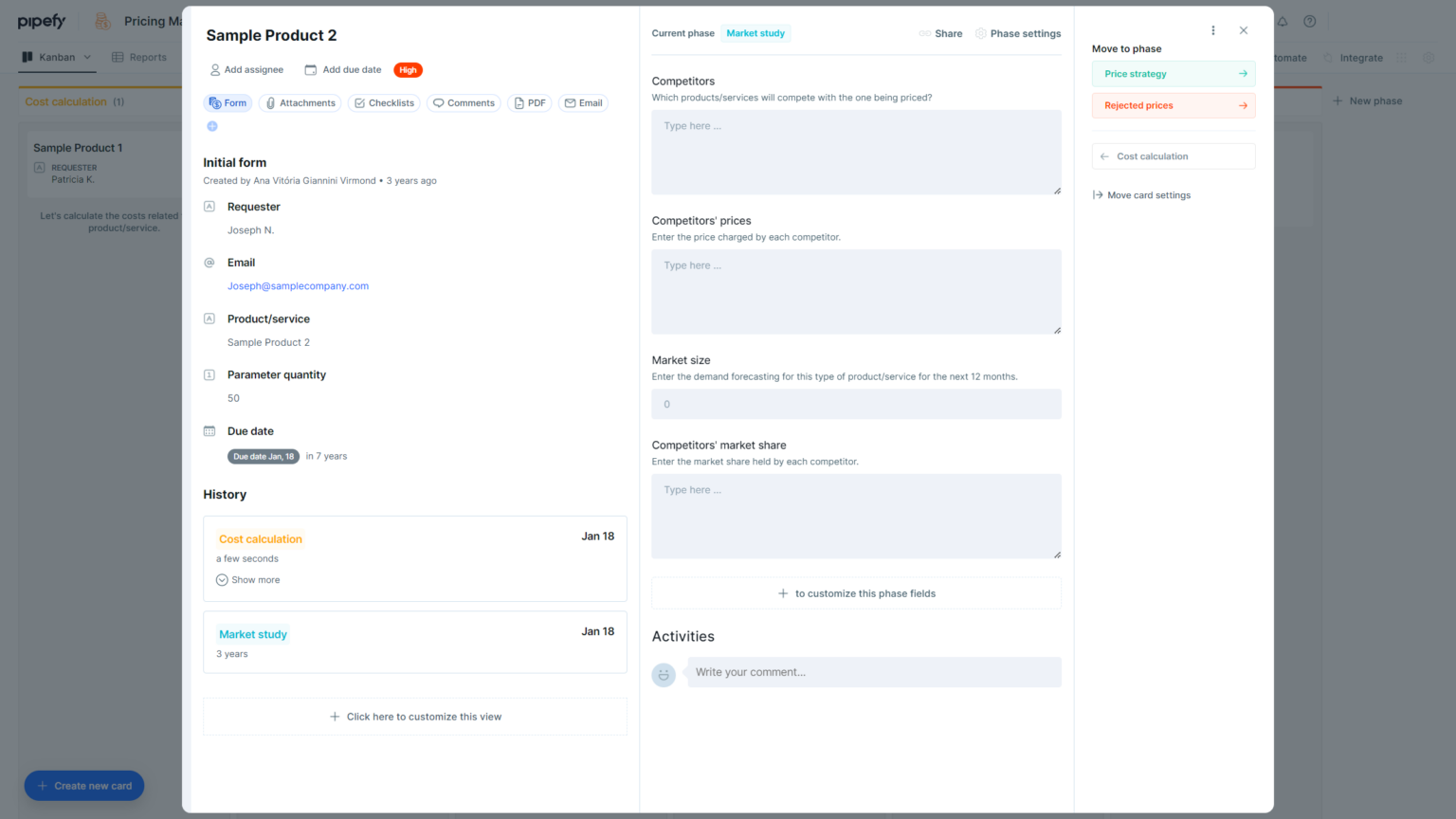Open the notifications bell
This screenshot has width=1456, height=819.
[1283, 21]
